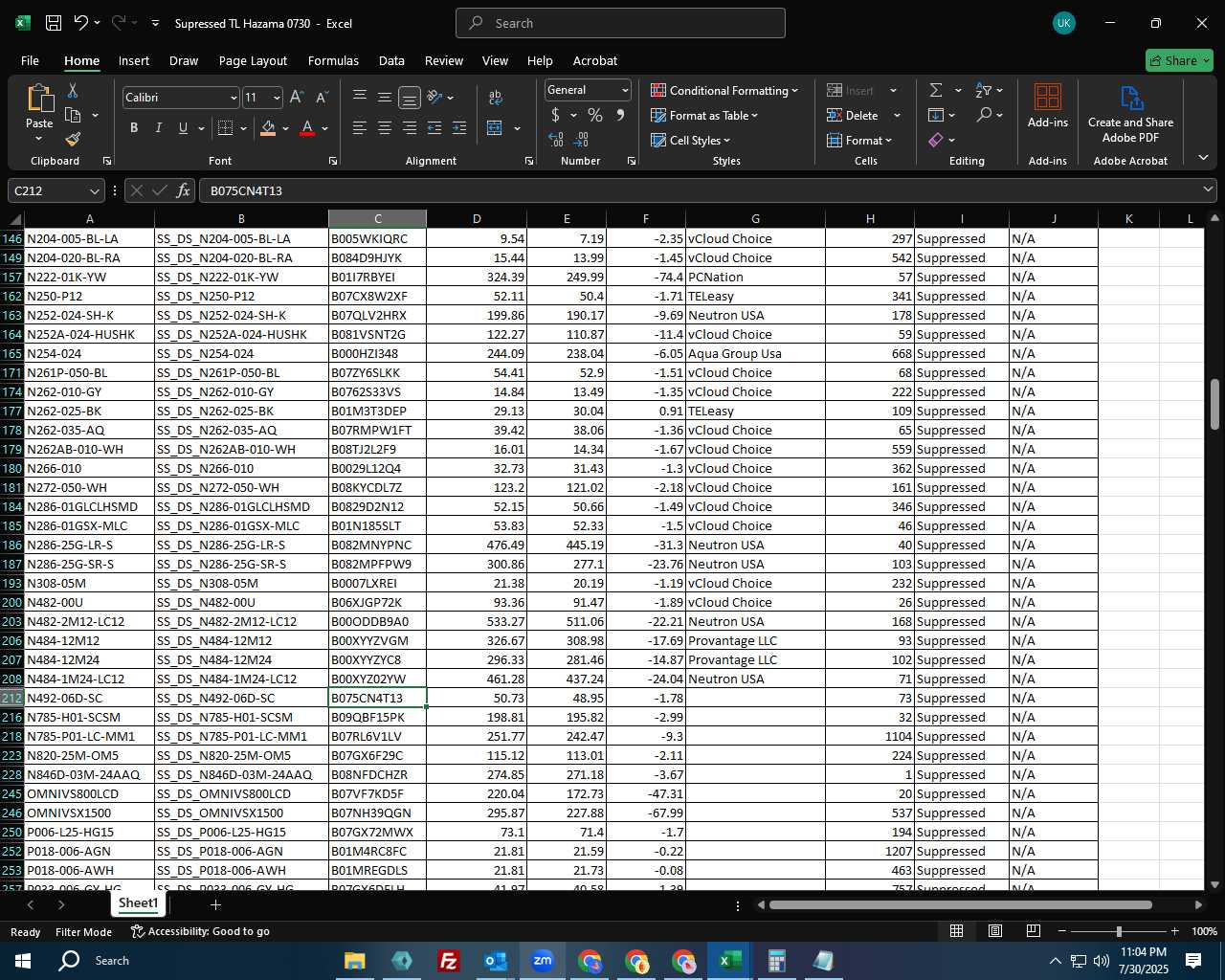Click the Merge & Center icon
This screenshot has width=1225, height=980.
(x=495, y=128)
